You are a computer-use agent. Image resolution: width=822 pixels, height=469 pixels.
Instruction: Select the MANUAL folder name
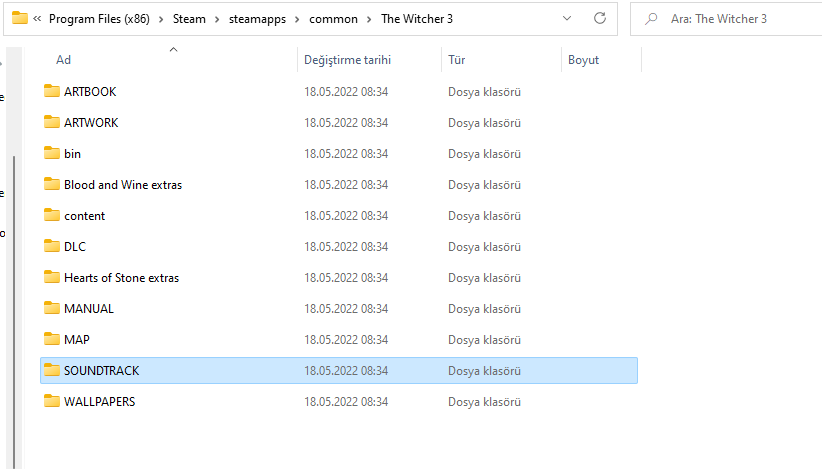(89, 308)
